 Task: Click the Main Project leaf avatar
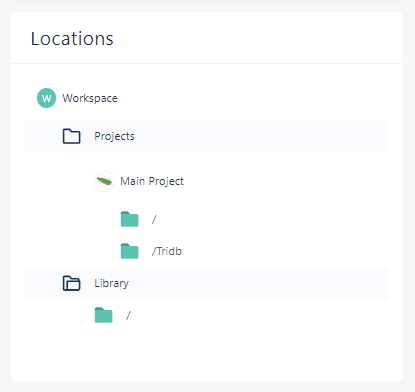pyautogui.click(x=104, y=181)
